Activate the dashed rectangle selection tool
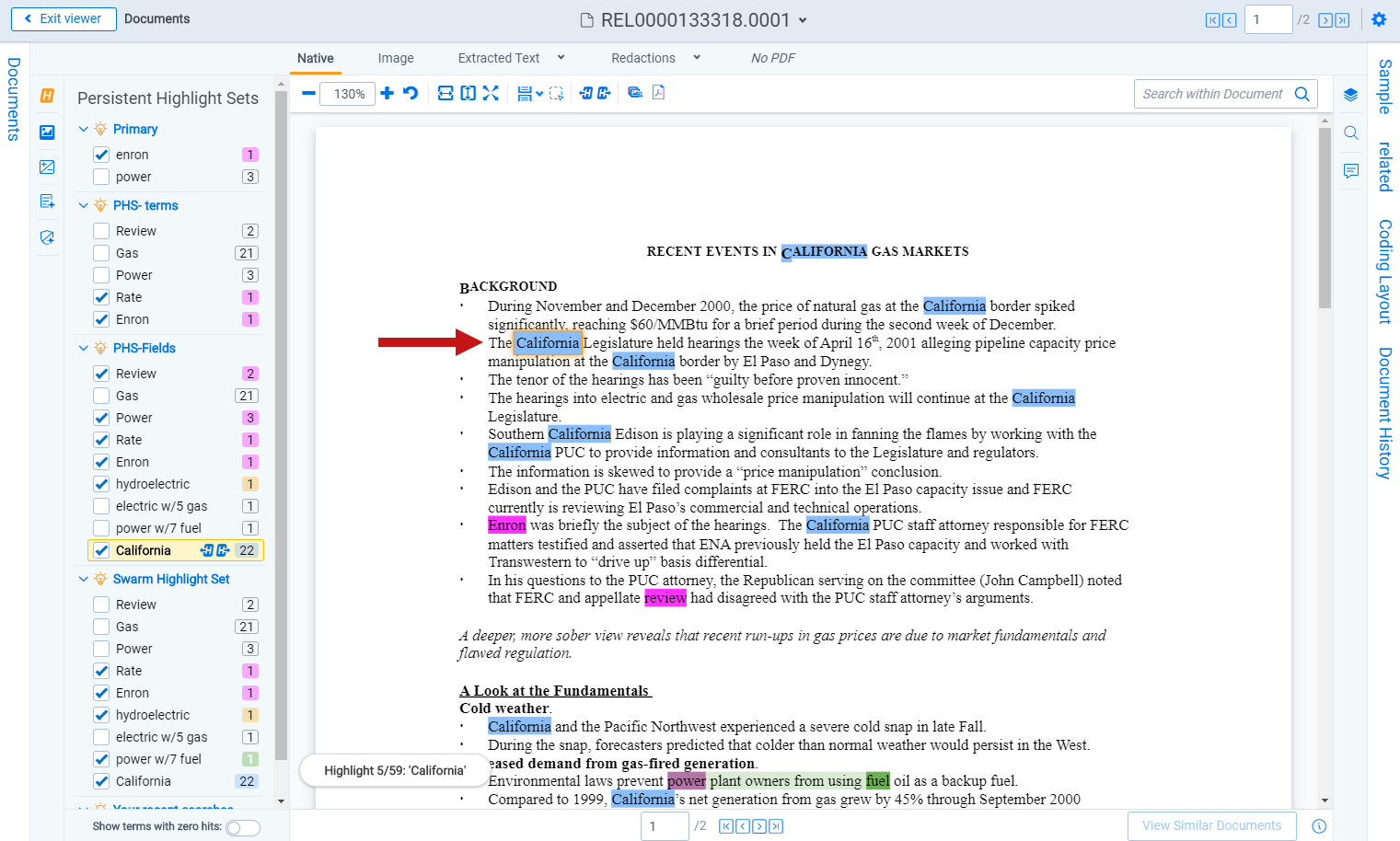 [x=557, y=93]
